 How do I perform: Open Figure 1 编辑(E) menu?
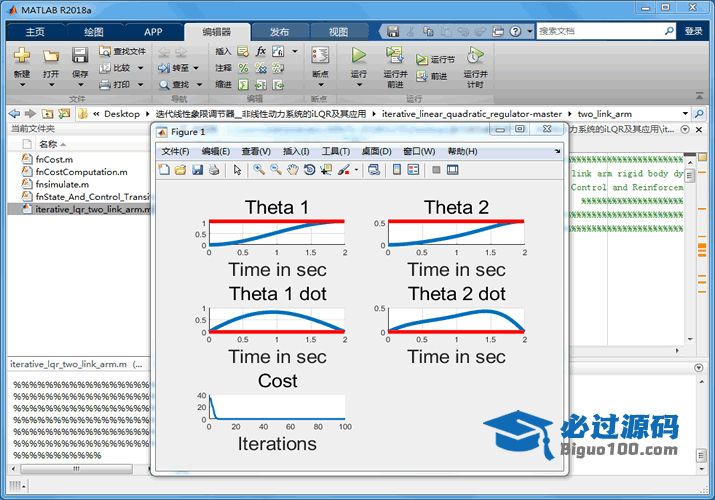215,151
